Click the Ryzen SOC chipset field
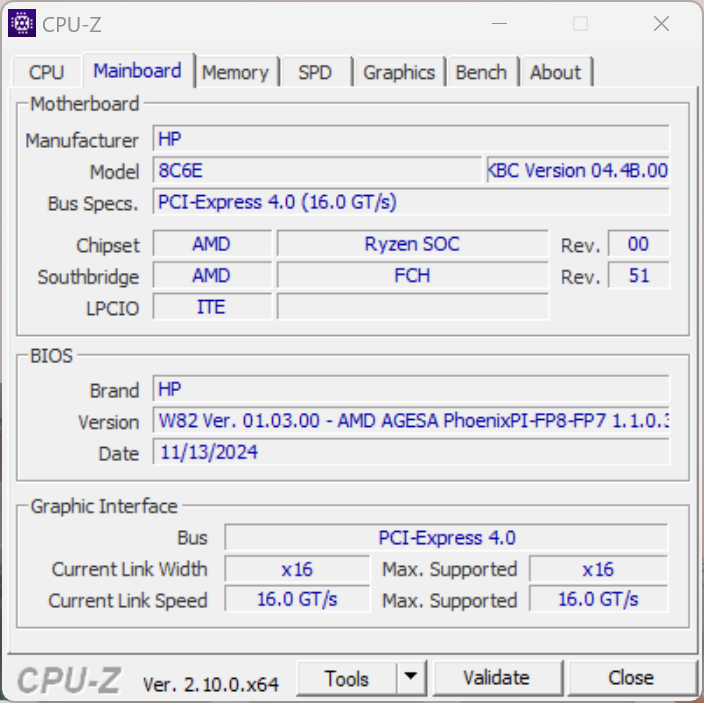Image resolution: width=704 pixels, height=703 pixels. pos(413,244)
